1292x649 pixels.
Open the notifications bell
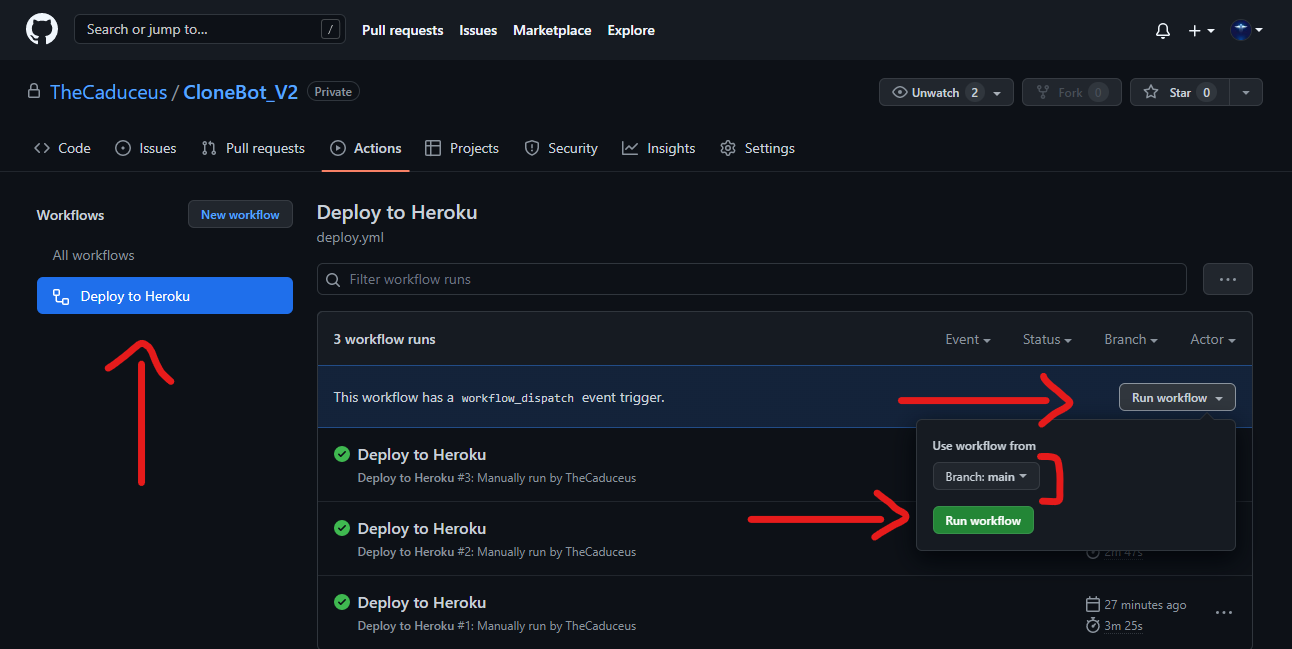(1162, 31)
